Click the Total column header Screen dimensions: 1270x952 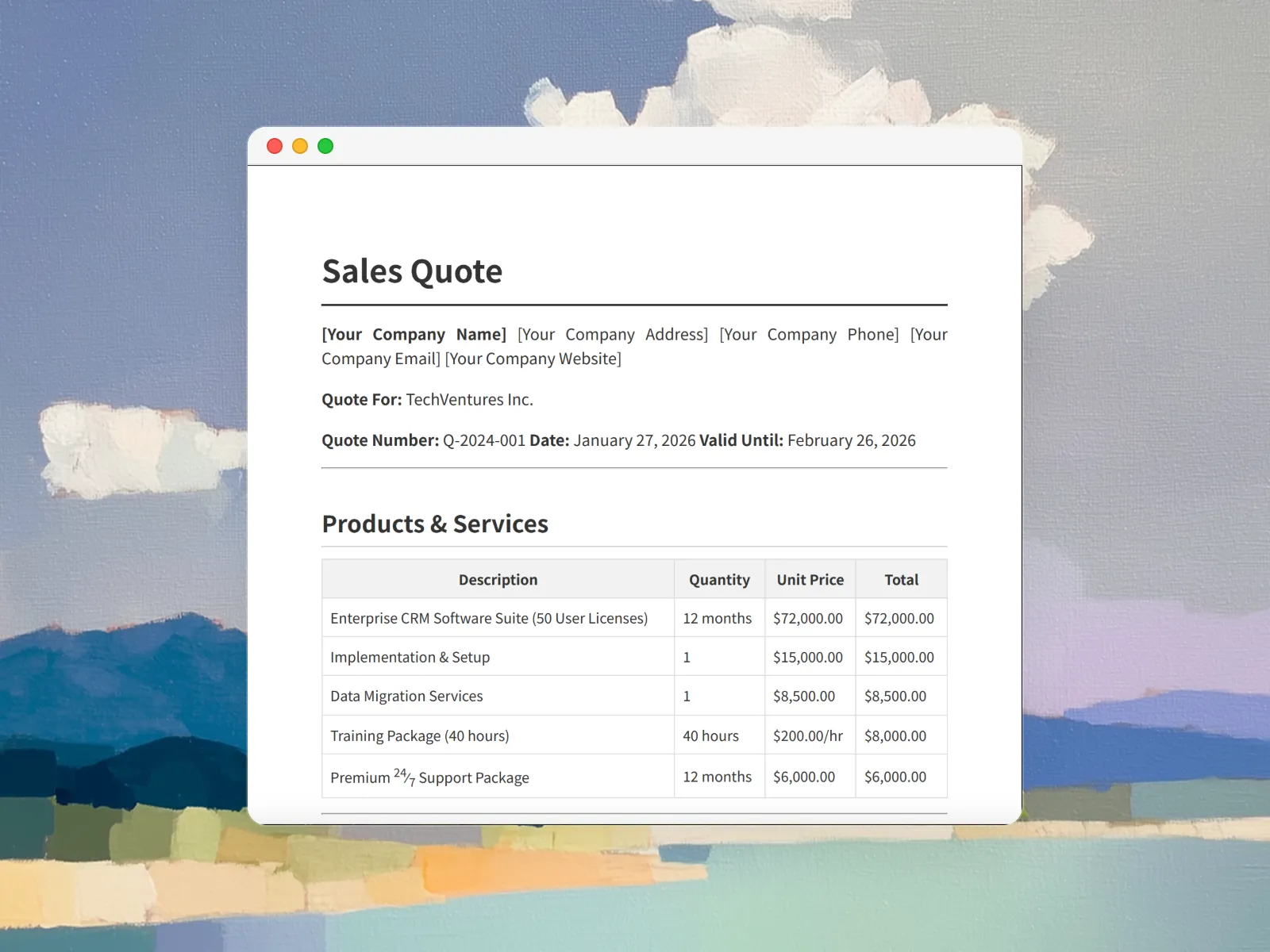(x=901, y=580)
